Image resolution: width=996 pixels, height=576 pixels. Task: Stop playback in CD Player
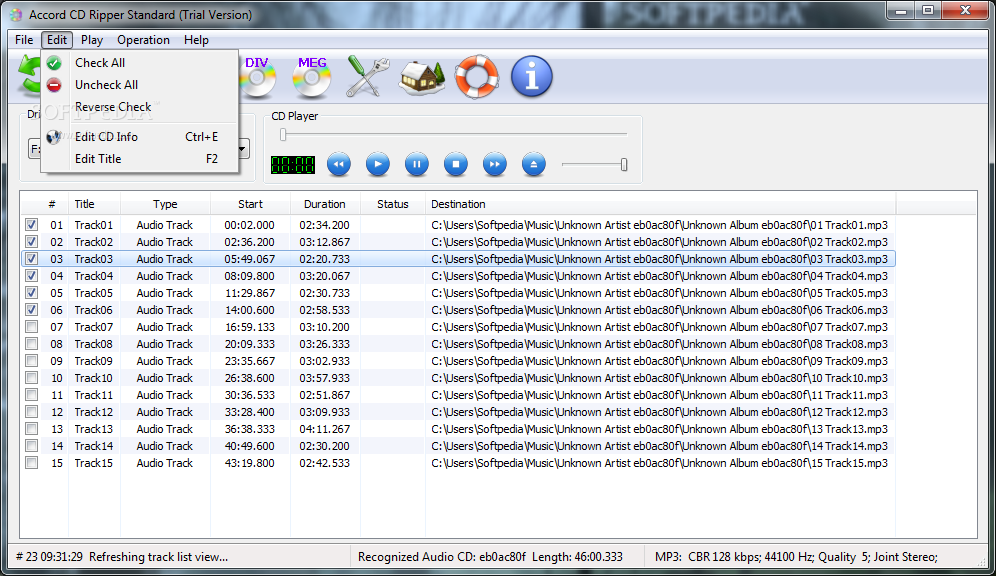[455, 164]
